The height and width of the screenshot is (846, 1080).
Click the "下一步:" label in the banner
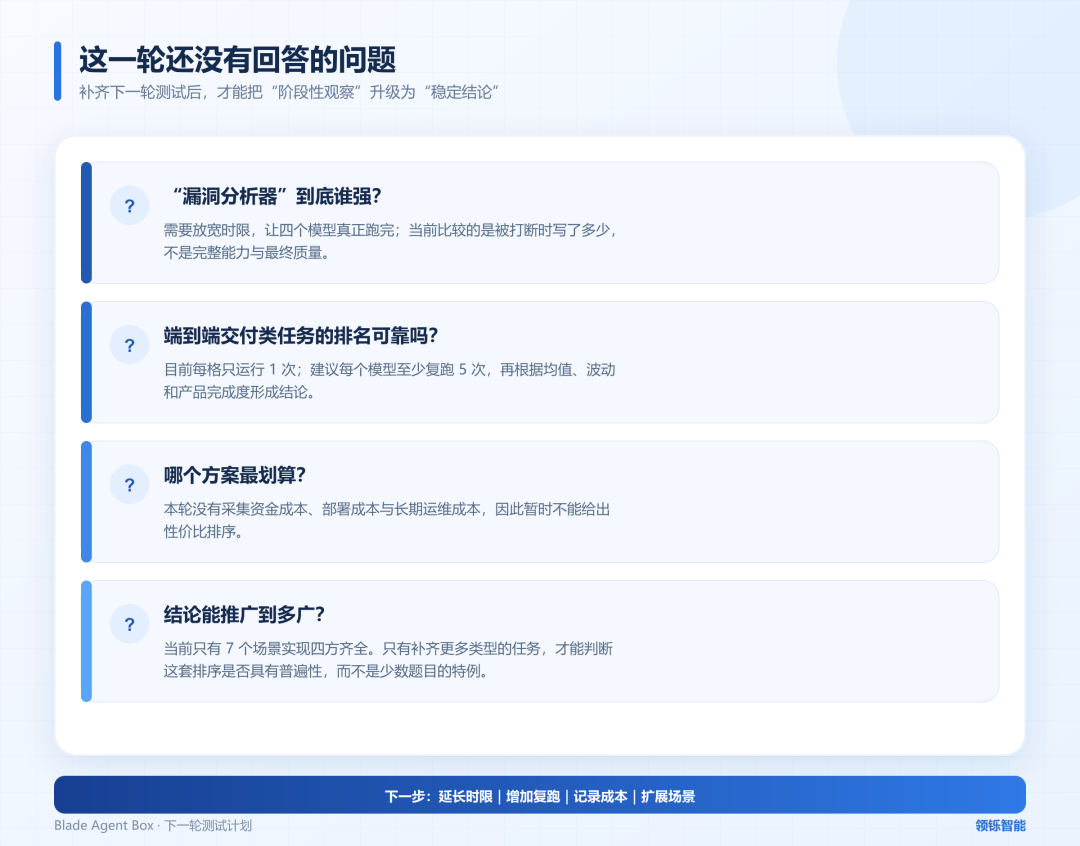[x=408, y=796]
